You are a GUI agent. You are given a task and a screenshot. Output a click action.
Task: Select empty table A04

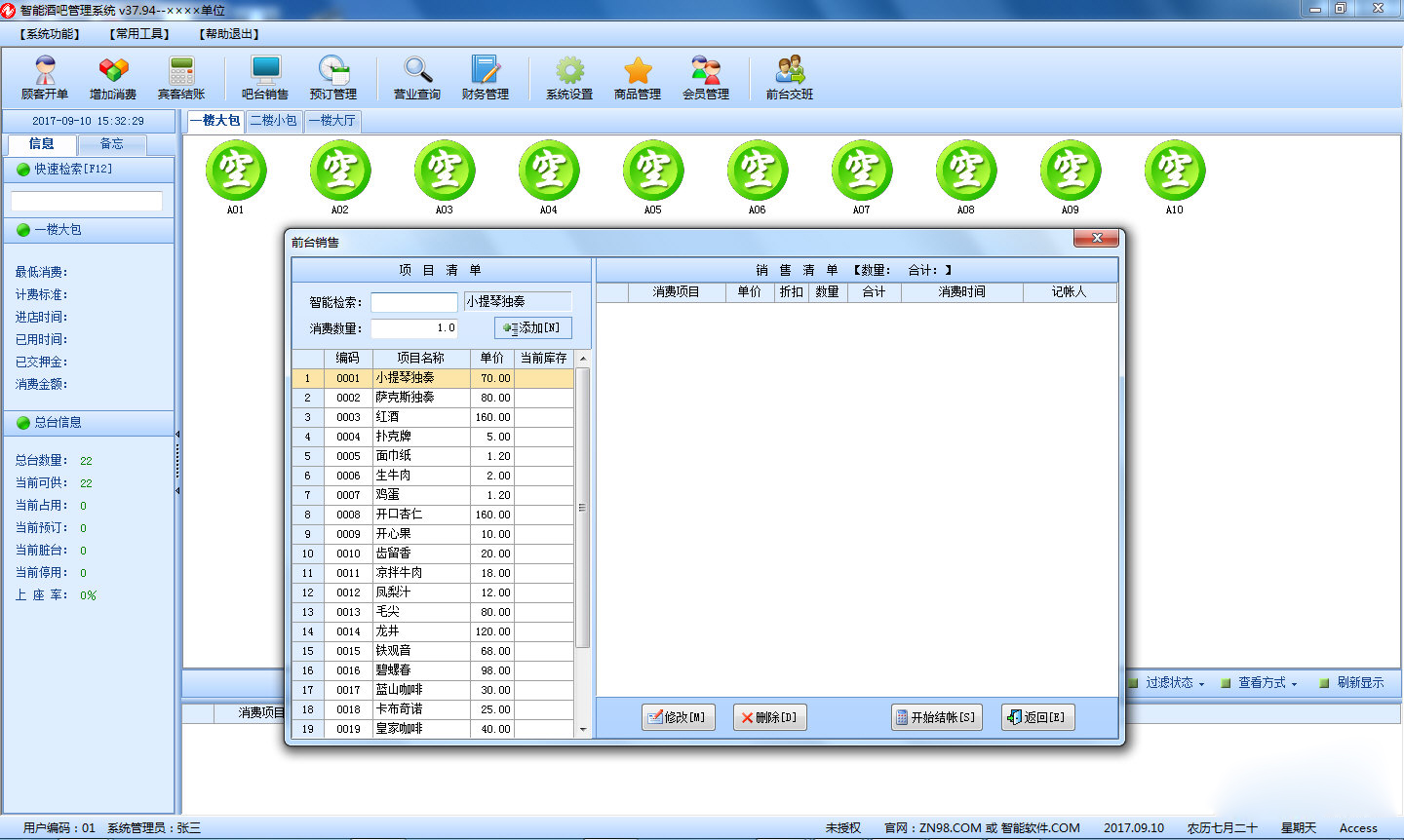coord(549,172)
